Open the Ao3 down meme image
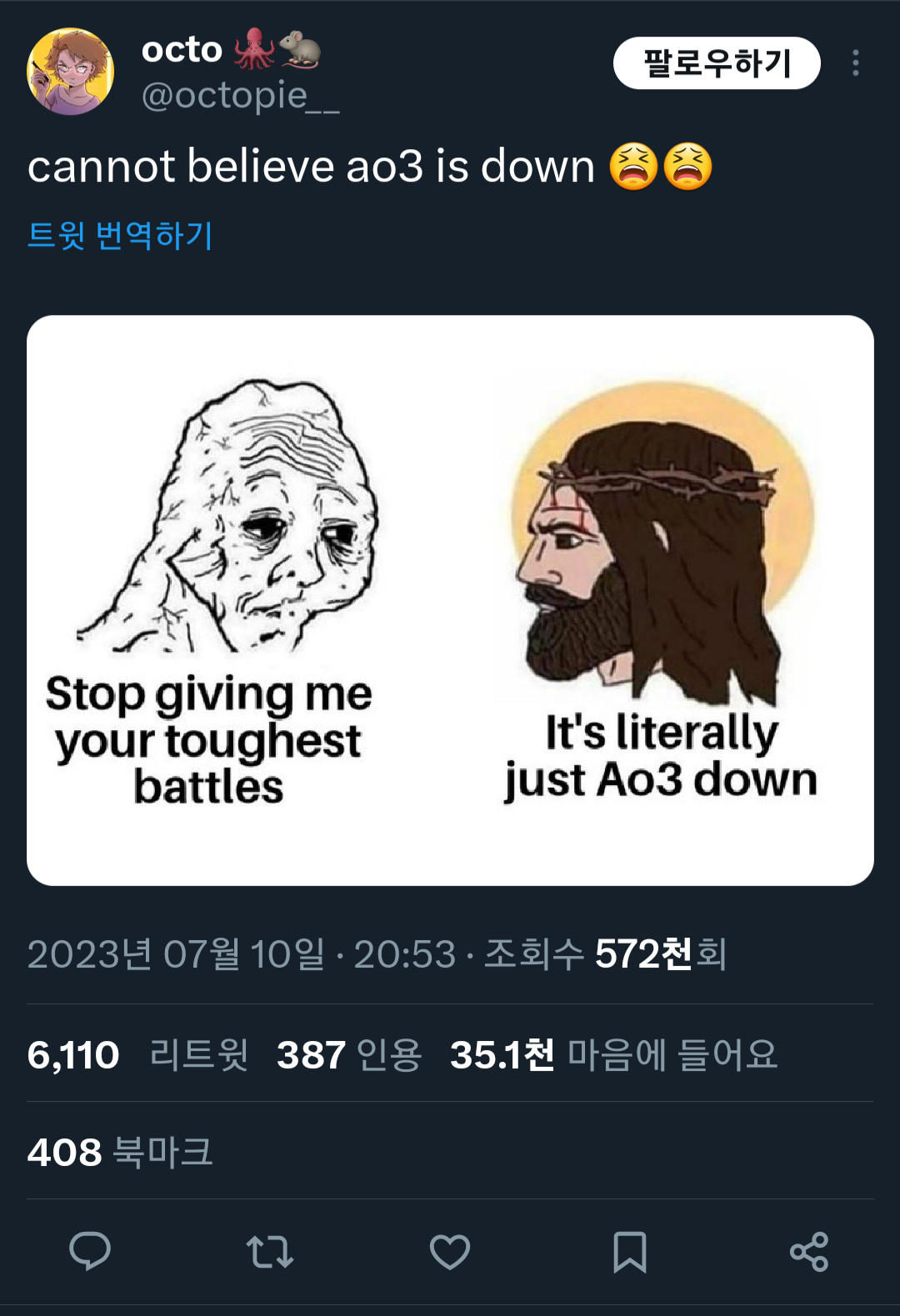Screen dimensions: 900x1316 (x=450, y=600)
